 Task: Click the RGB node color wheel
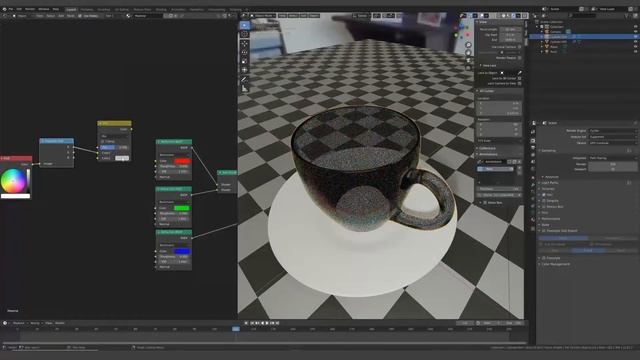tap(13, 180)
